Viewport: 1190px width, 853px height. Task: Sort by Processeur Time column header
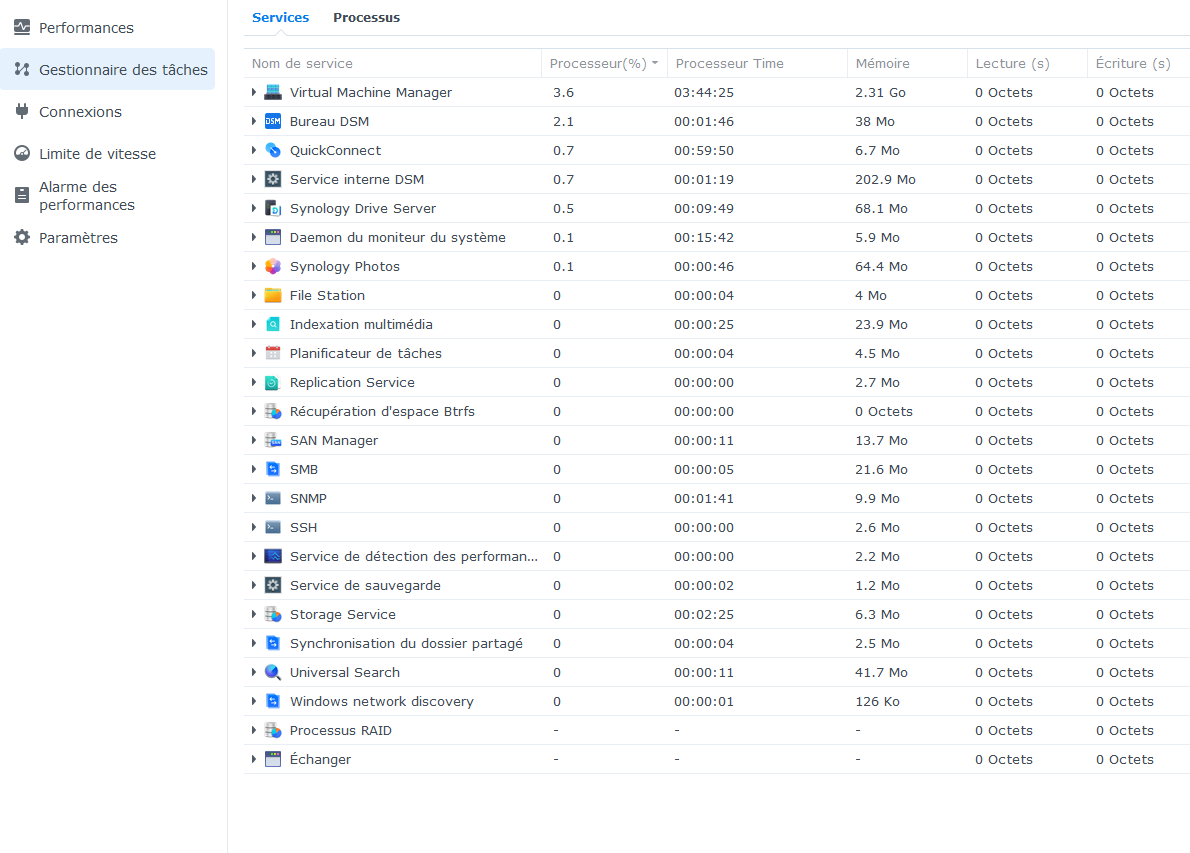pos(757,64)
